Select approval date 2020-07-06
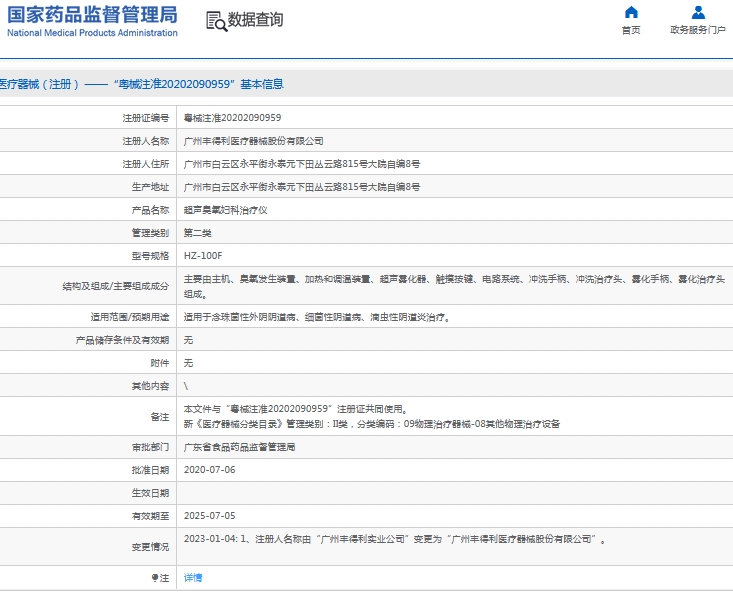The image size is (733, 597). (209, 470)
